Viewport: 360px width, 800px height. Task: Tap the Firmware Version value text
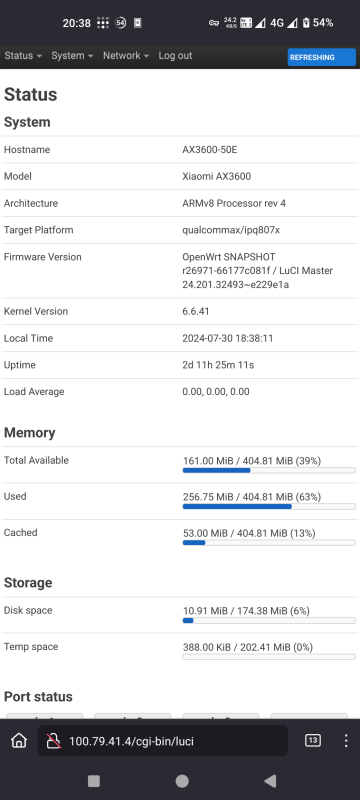[x=258, y=270]
